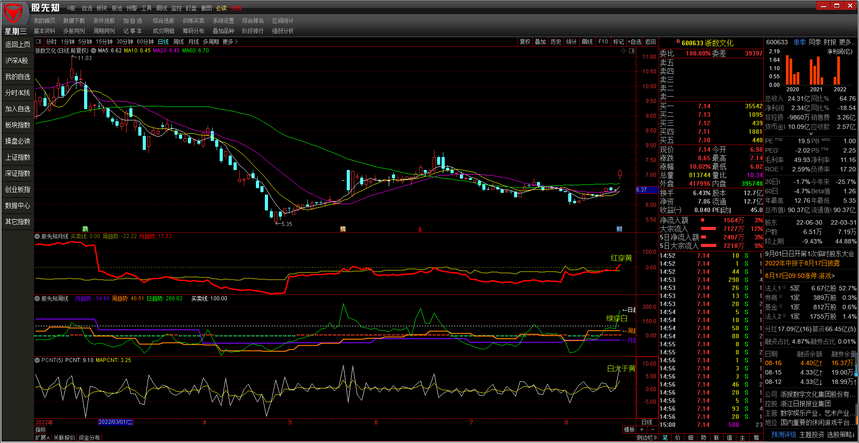Open 筹码分布 chip distribution
859x443 pixels.
click(x=193, y=31)
